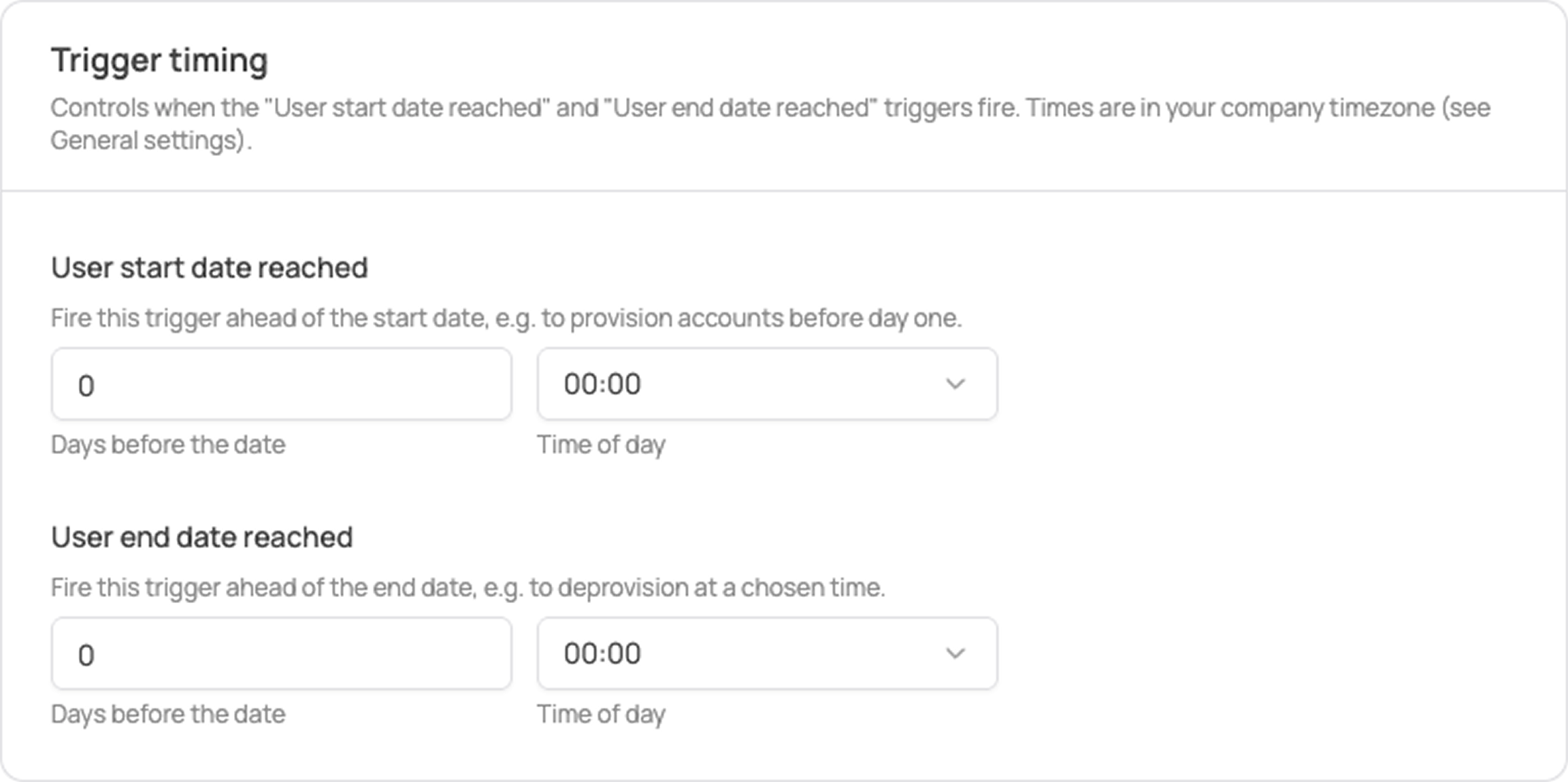This screenshot has width=1568, height=782.
Task: Click Days before the date label under start date
Action: pyautogui.click(x=168, y=444)
